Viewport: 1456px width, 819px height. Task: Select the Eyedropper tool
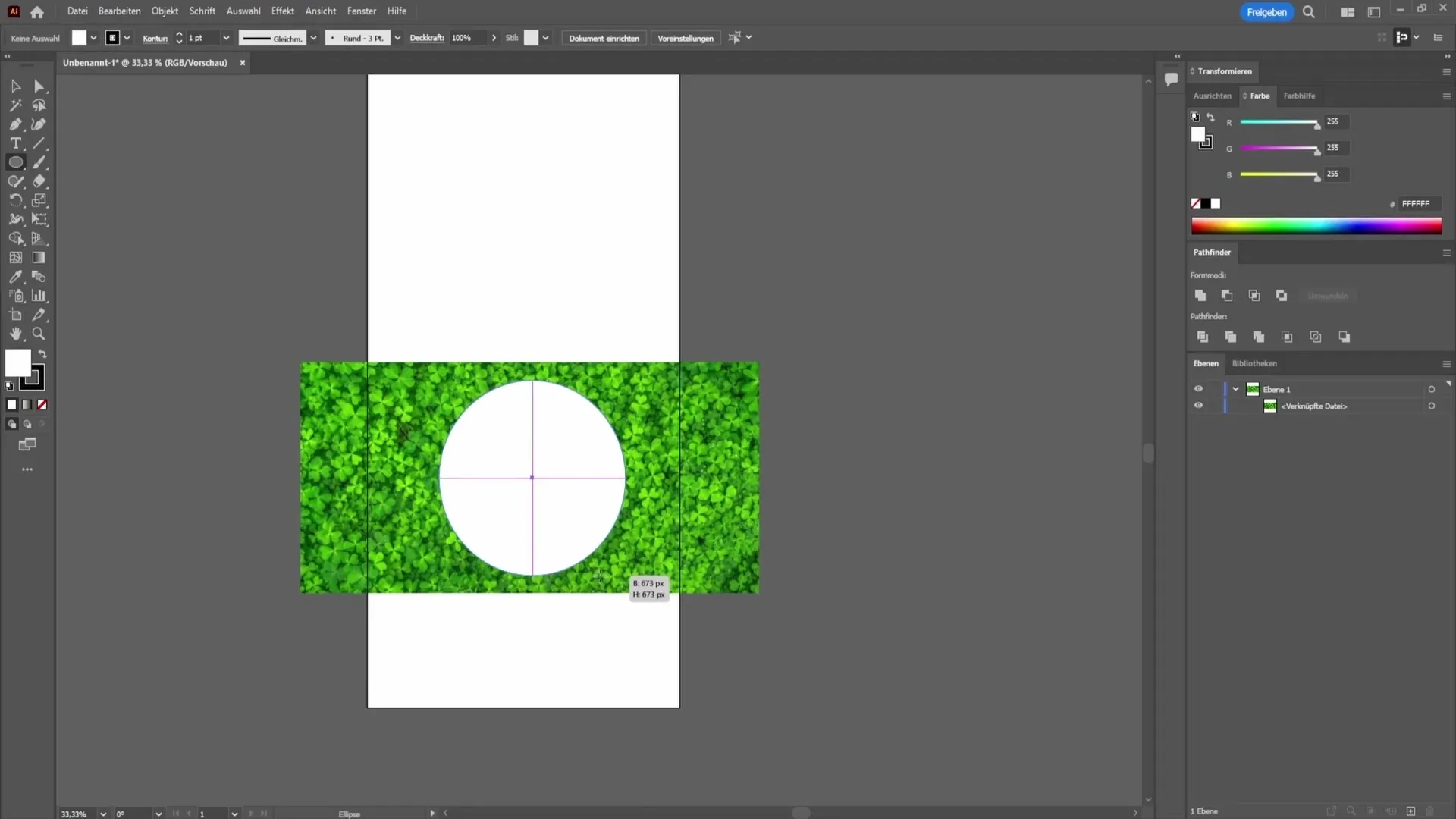[x=15, y=277]
